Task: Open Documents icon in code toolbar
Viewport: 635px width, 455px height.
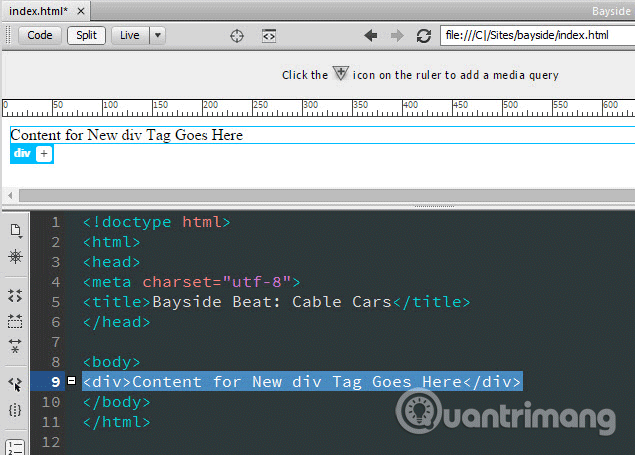Action: click(15, 230)
